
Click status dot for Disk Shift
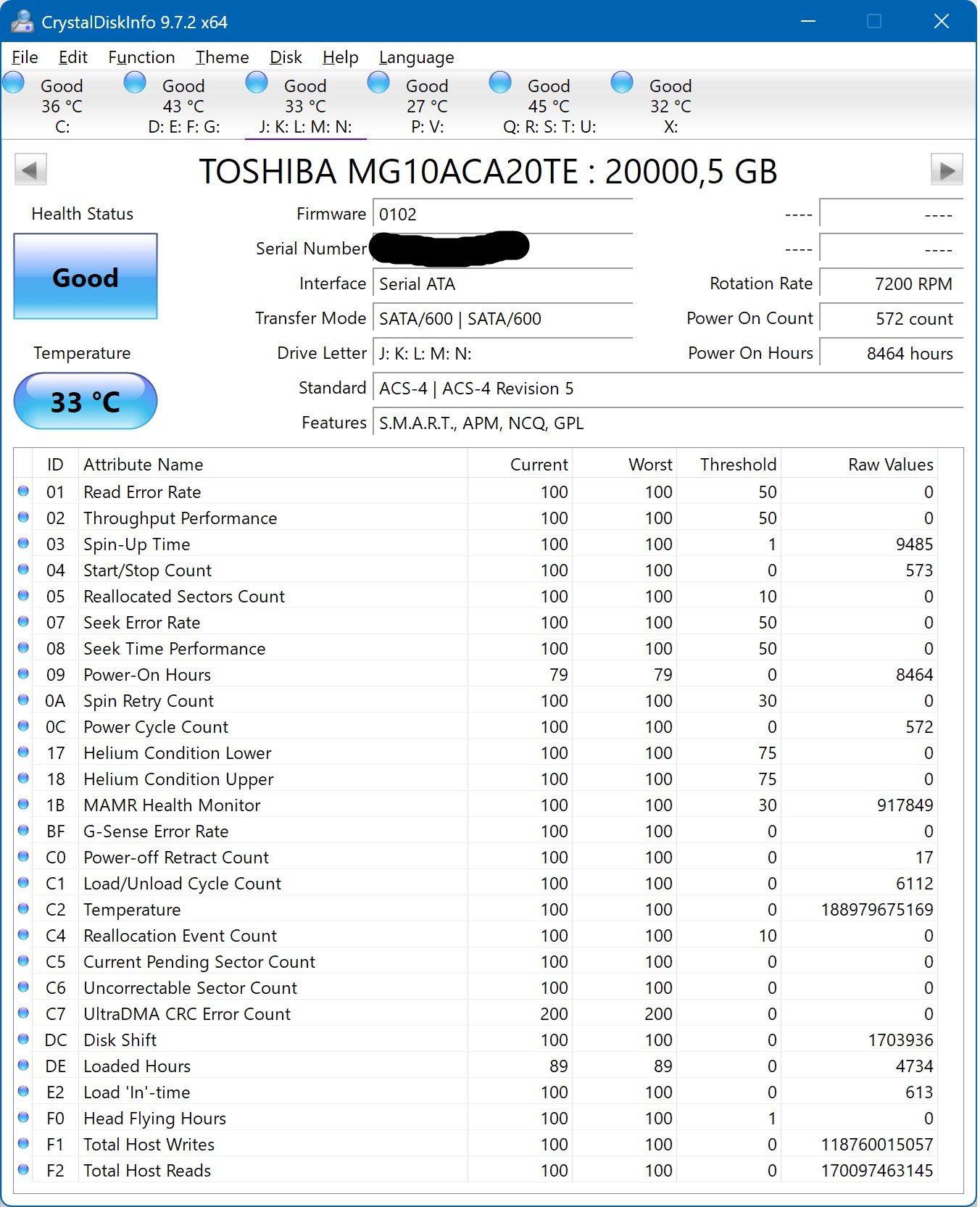click(x=23, y=1040)
